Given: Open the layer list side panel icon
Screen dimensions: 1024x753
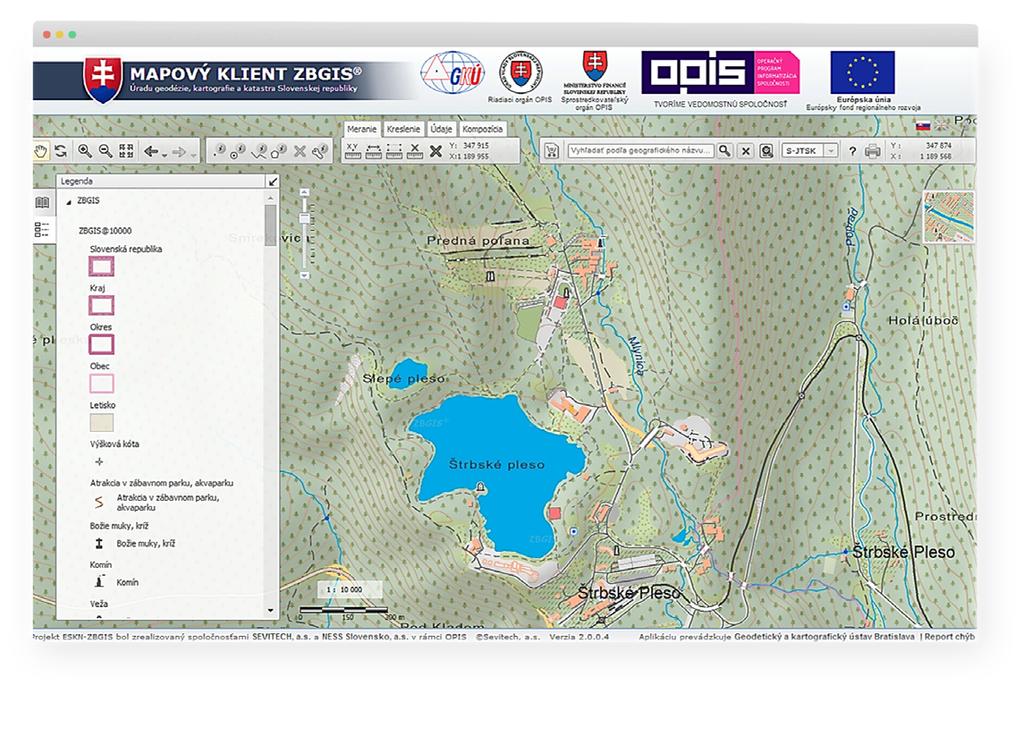Looking at the screenshot, I should pyautogui.click(x=42, y=229).
